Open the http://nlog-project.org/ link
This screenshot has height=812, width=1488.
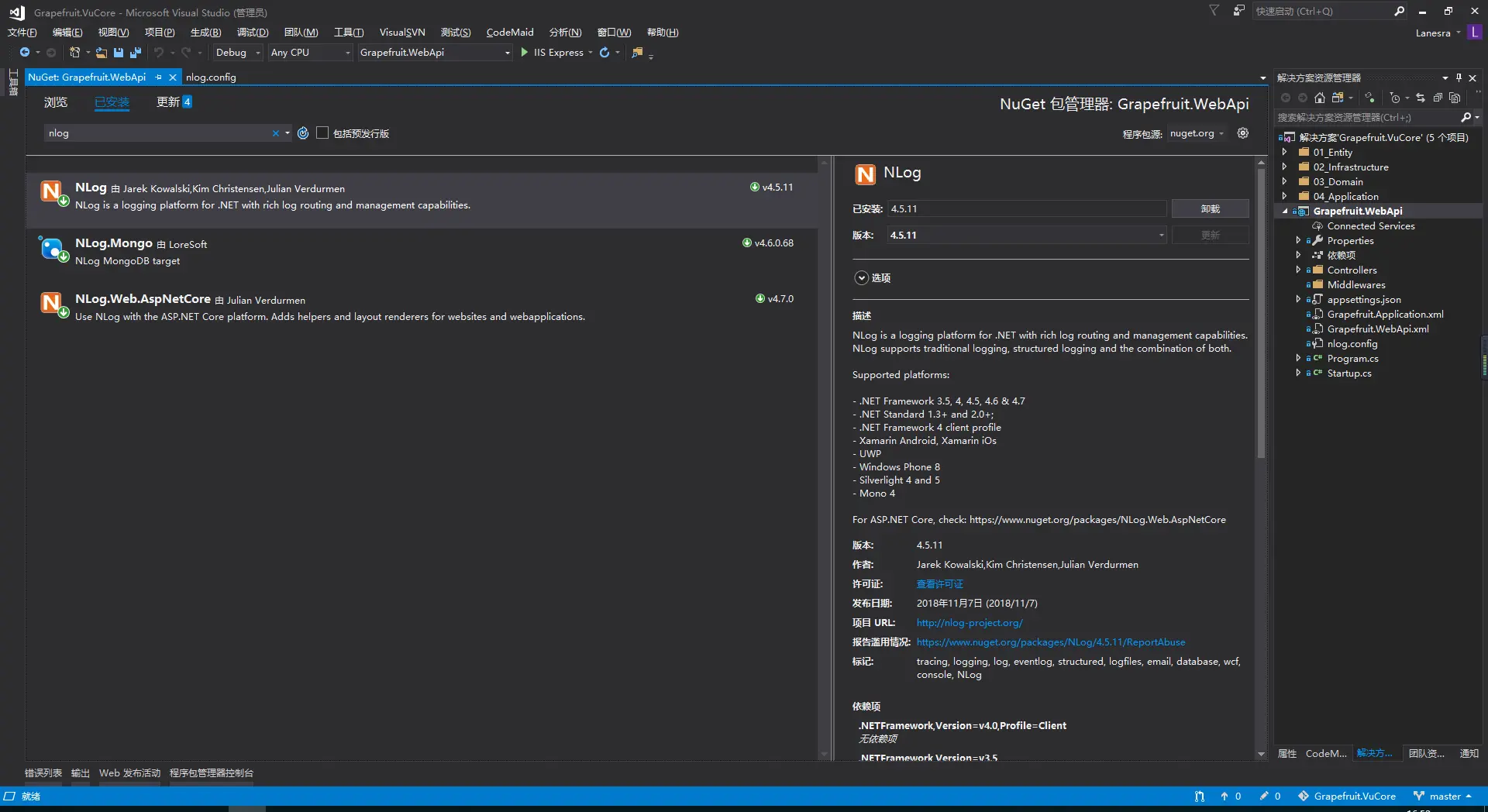[x=970, y=623]
